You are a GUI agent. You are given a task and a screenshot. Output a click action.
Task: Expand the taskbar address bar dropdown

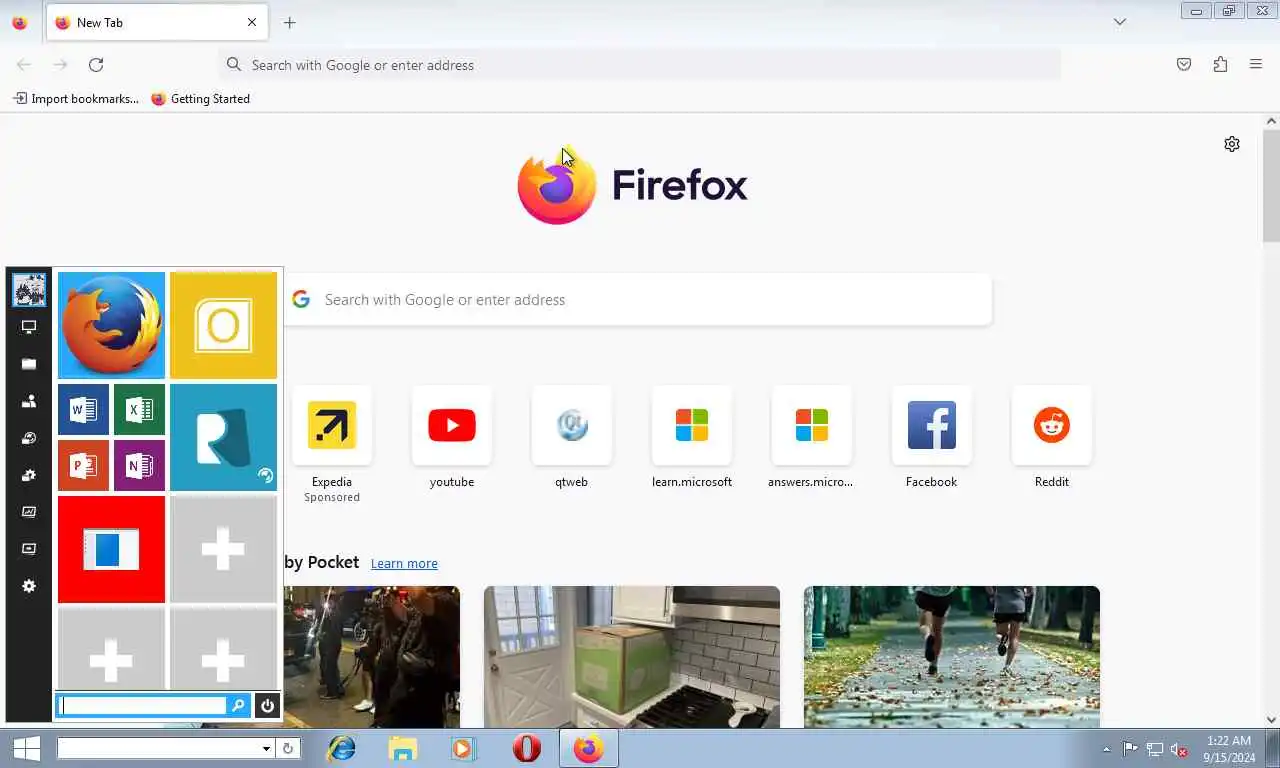tap(266, 748)
